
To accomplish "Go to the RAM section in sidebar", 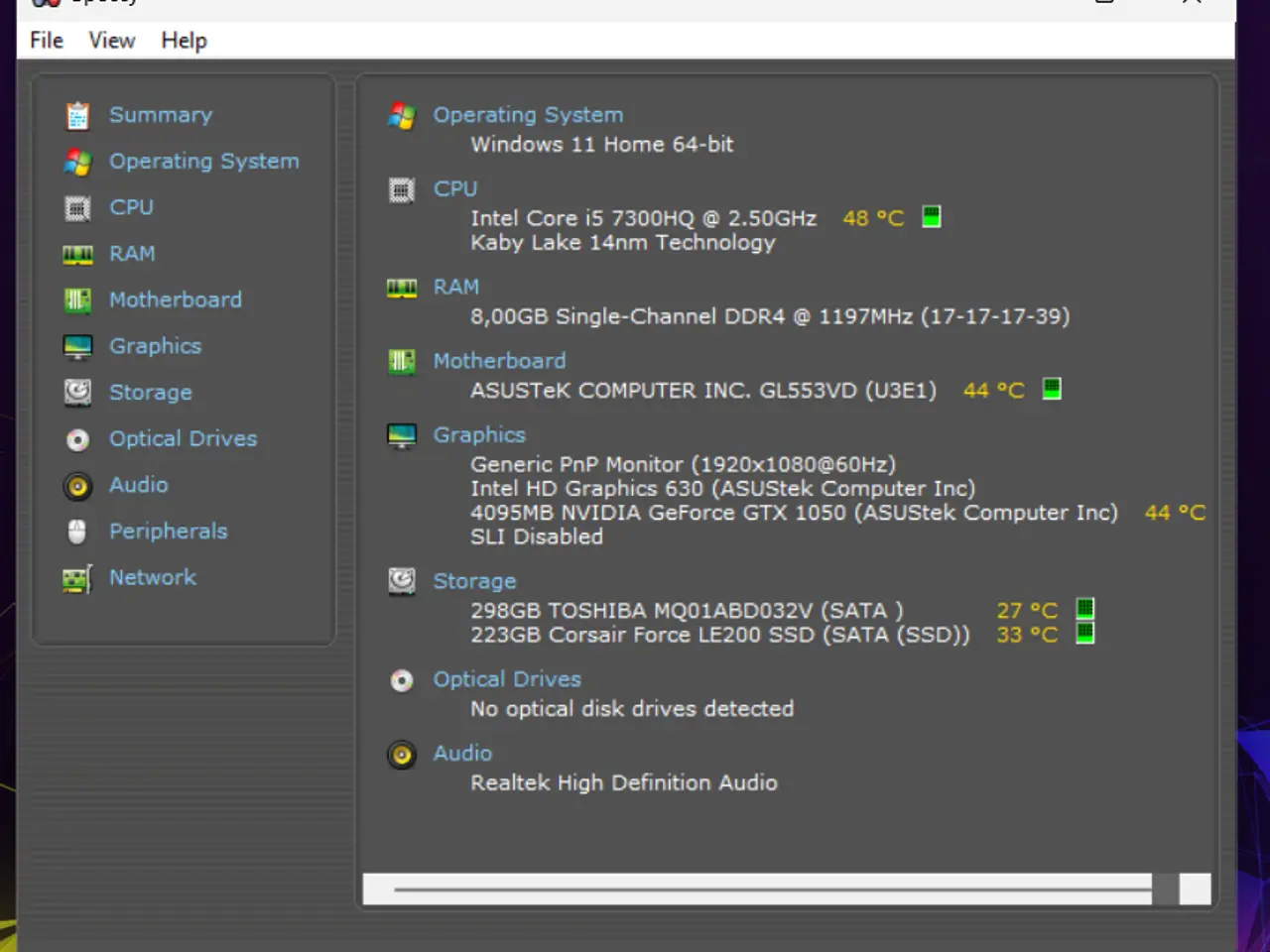I will [132, 254].
